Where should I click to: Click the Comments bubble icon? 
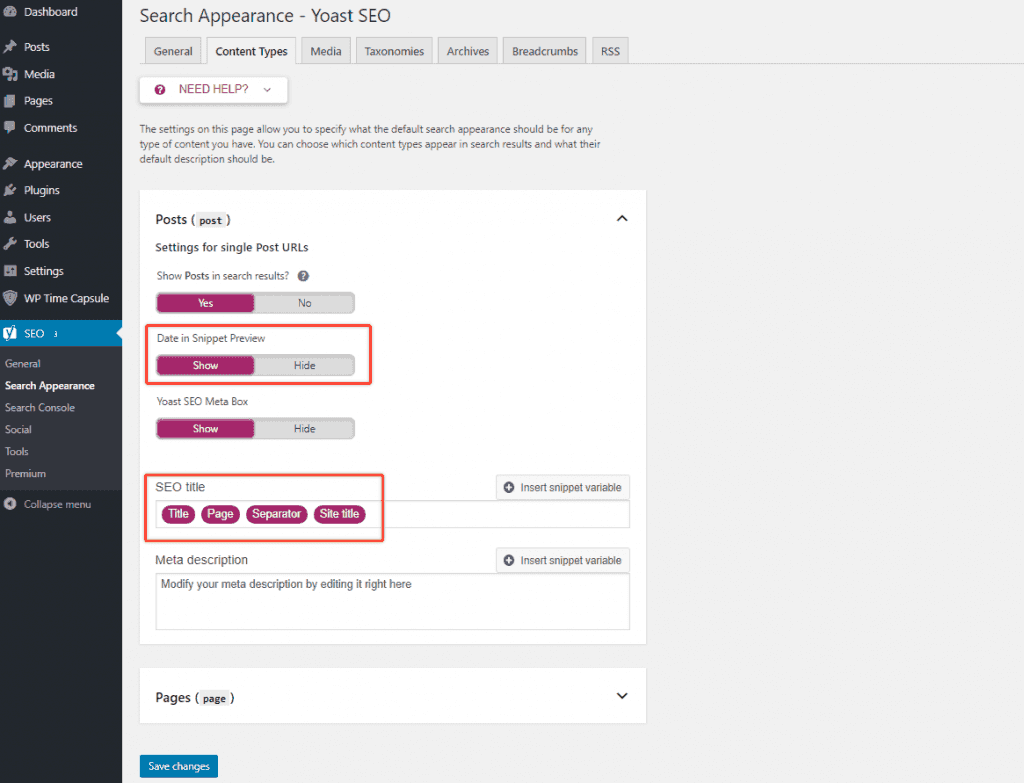tap(11, 128)
